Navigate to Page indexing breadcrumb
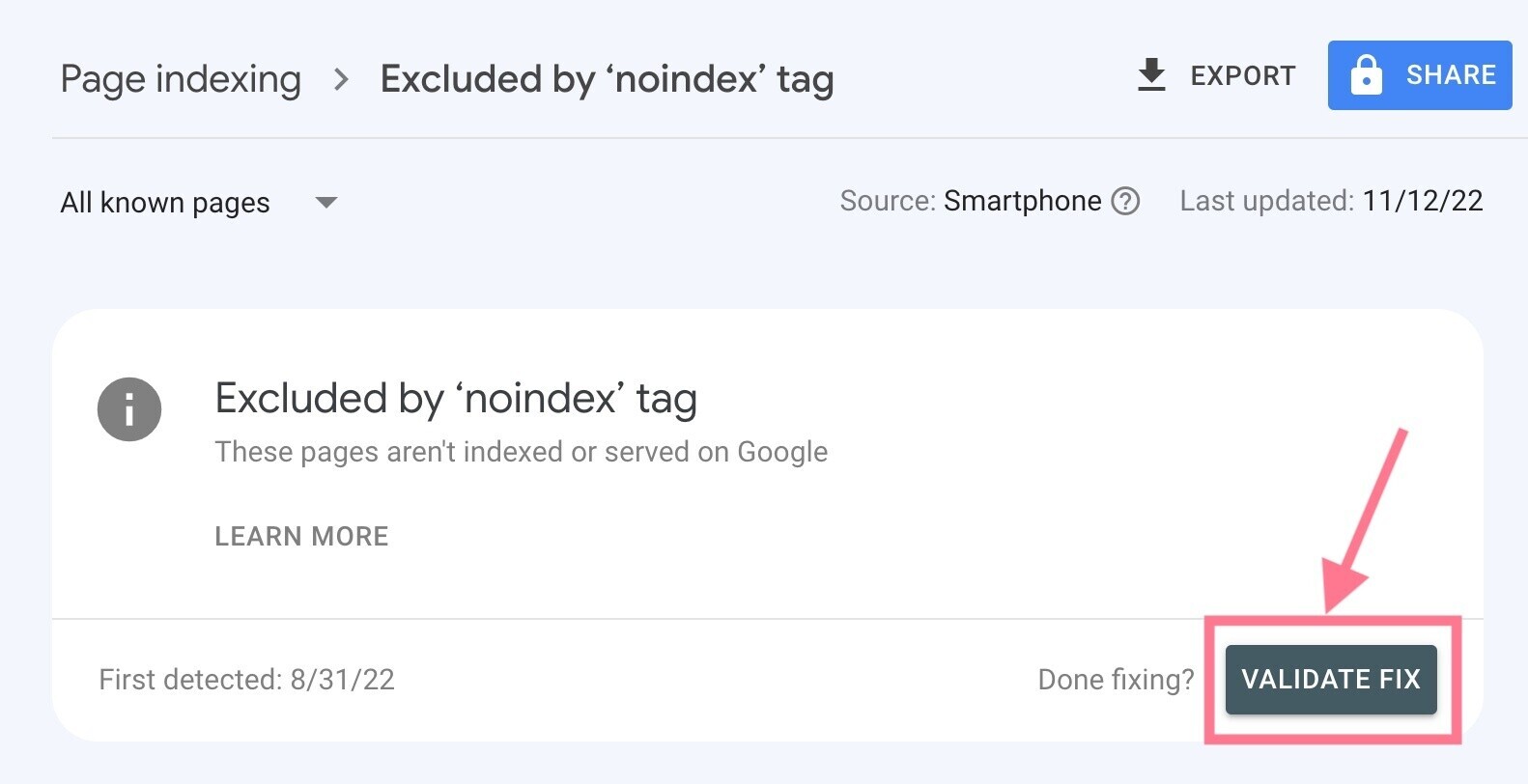Screen dimensions: 1528x784 point(181,79)
